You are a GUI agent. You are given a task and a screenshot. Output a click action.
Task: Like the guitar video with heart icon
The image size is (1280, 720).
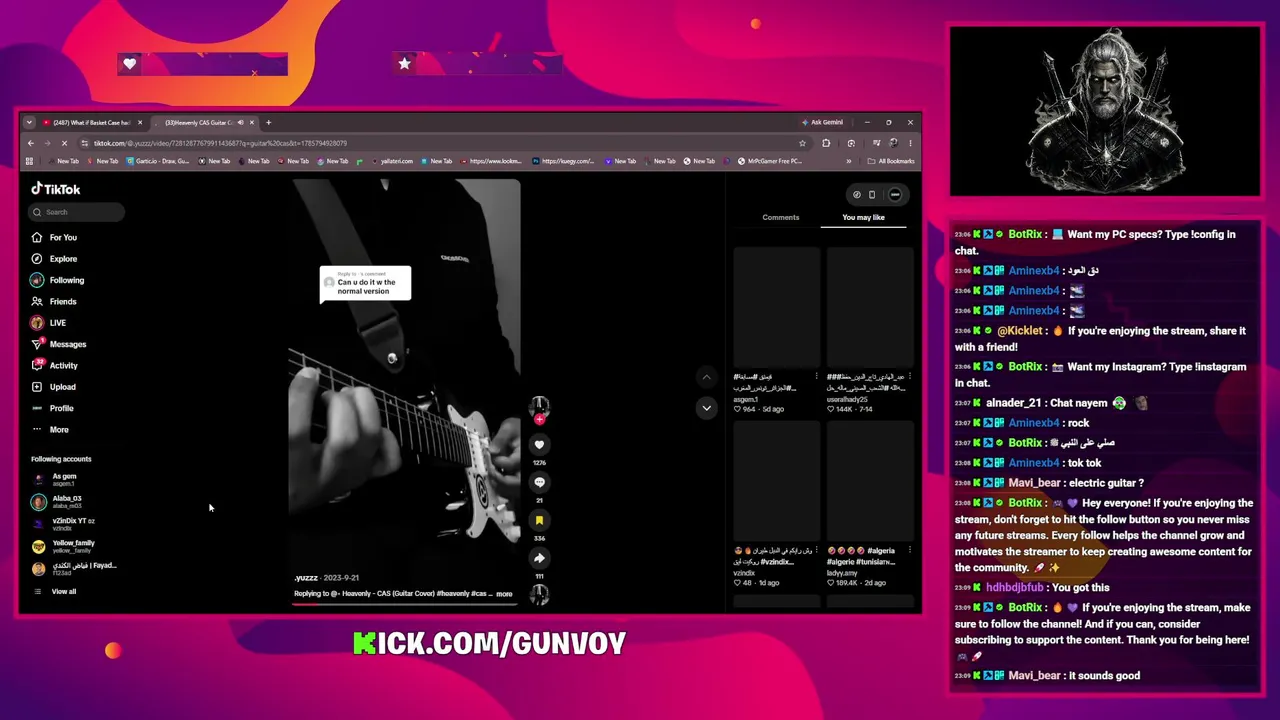[539, 445]
